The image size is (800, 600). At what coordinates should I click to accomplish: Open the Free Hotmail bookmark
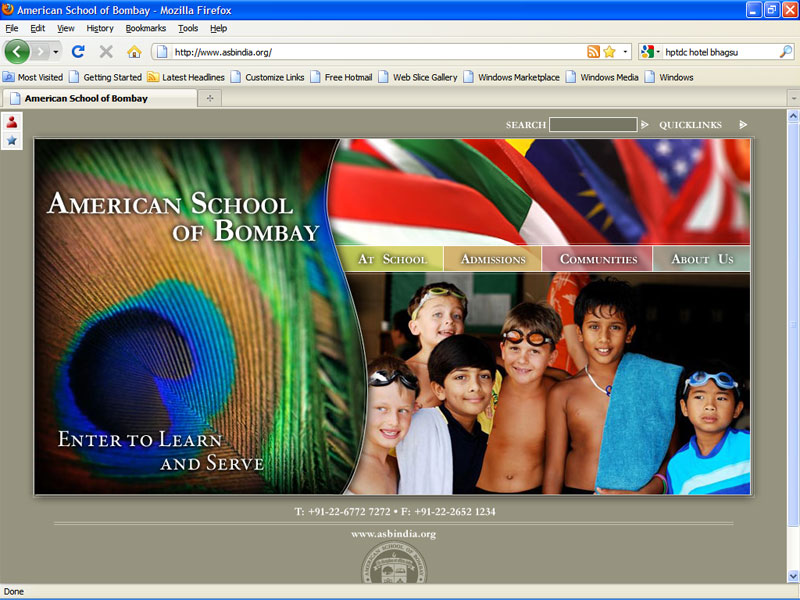[341, 77]
